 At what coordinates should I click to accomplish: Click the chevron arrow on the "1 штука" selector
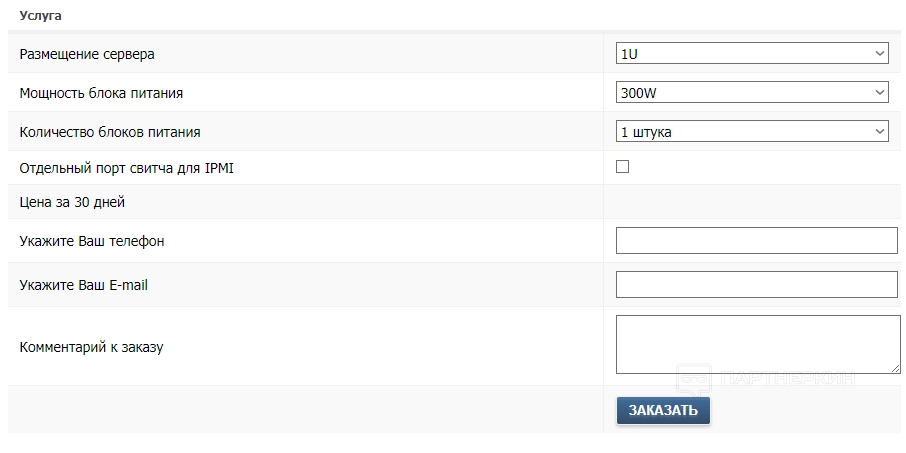pyautogui.click(x=880, y=131)
